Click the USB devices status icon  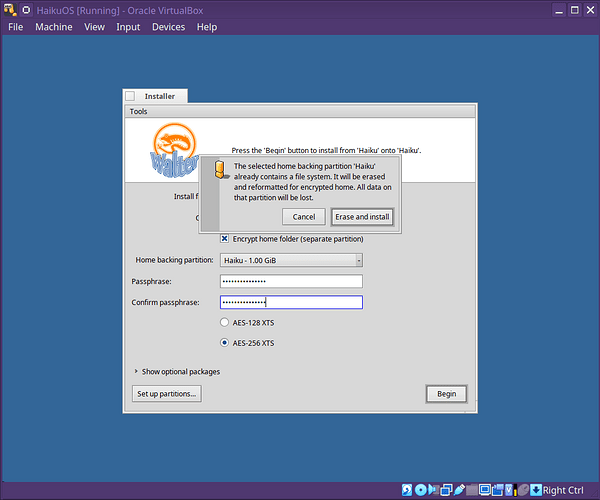[460, 490]
